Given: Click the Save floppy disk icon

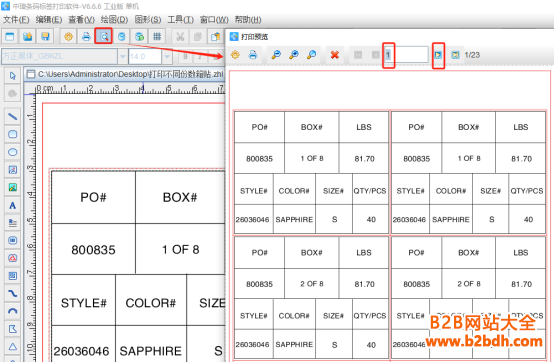Looking at the screenshot, I should [45, 36].
